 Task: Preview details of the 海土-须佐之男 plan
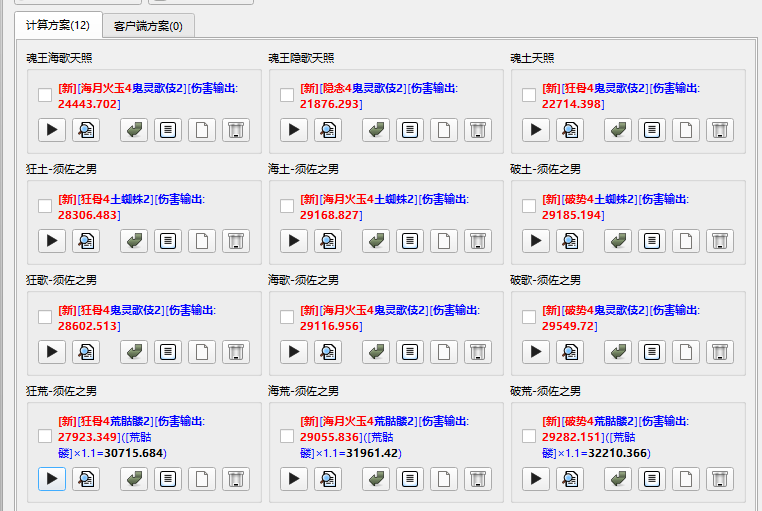(328, 241)
